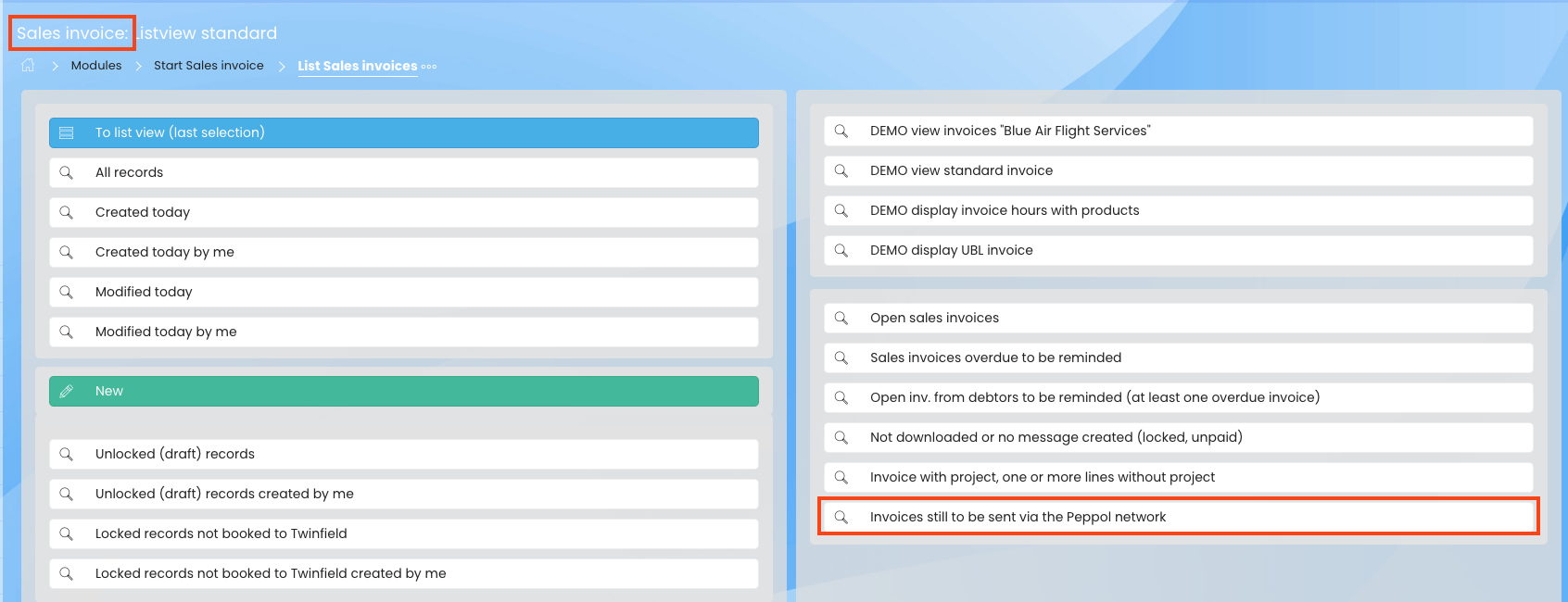Go to Start Sales invoice breadcrumb
This screenshot has width=1568, height=602.
click(209, 66)
